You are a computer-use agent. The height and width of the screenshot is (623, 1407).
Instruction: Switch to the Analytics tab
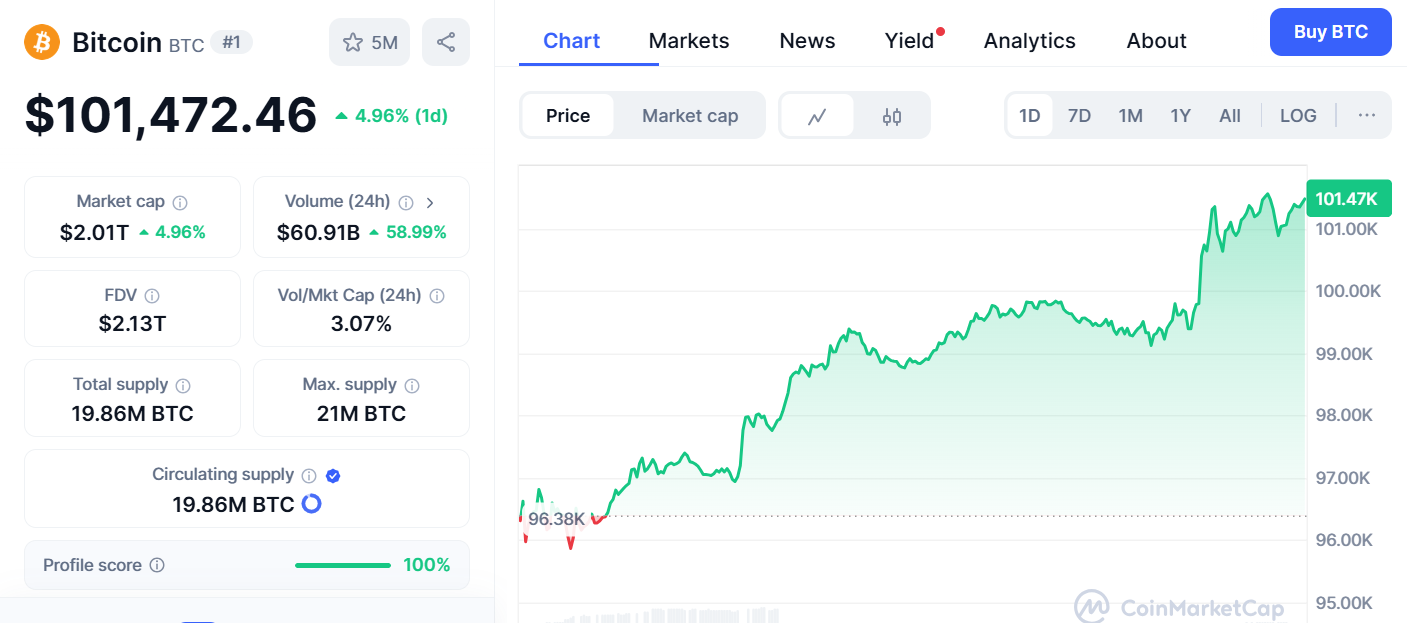coord(1029,41)
